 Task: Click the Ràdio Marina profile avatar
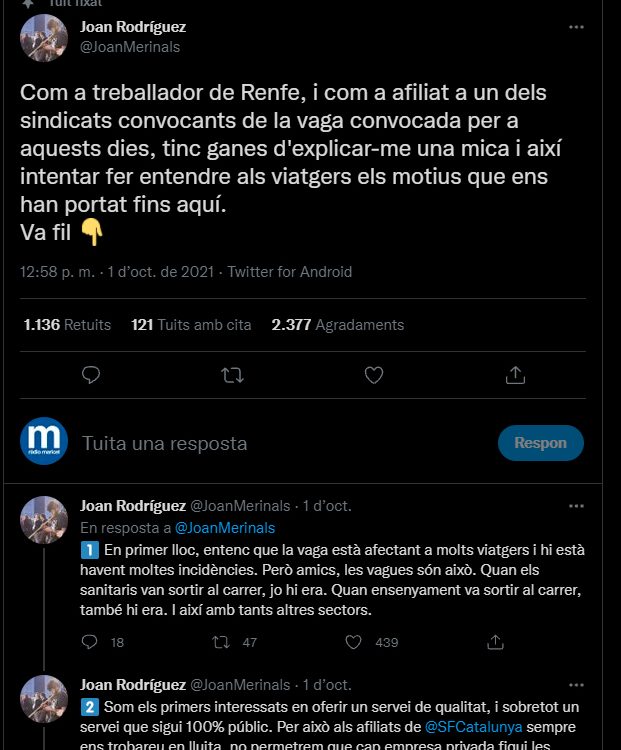(x=44, y=442)
